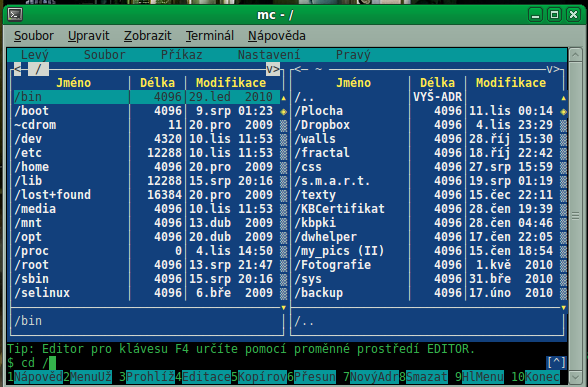Click the command line input after cd /
Image resolution: width=588 pixels, height=387 pixels.
(52, 363)
